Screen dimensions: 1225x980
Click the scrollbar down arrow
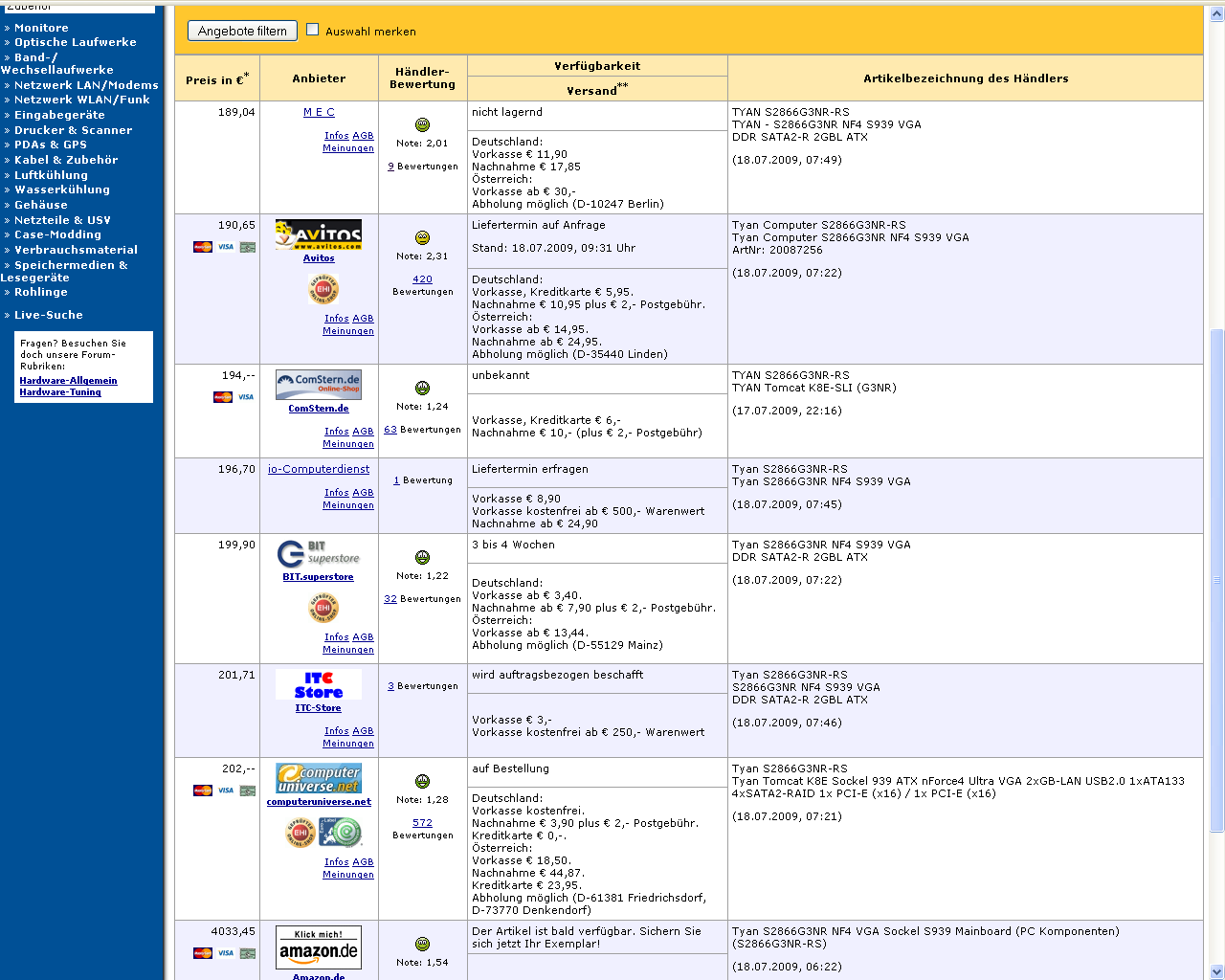[x=1217, y=971]
